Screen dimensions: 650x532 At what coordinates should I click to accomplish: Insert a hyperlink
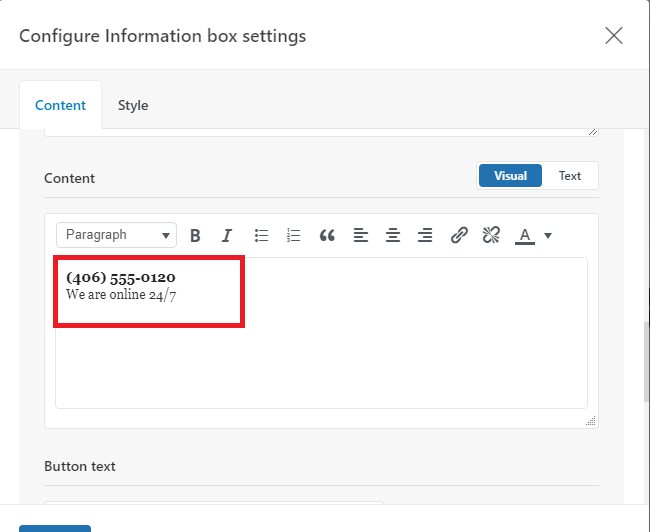pos(459,236)
